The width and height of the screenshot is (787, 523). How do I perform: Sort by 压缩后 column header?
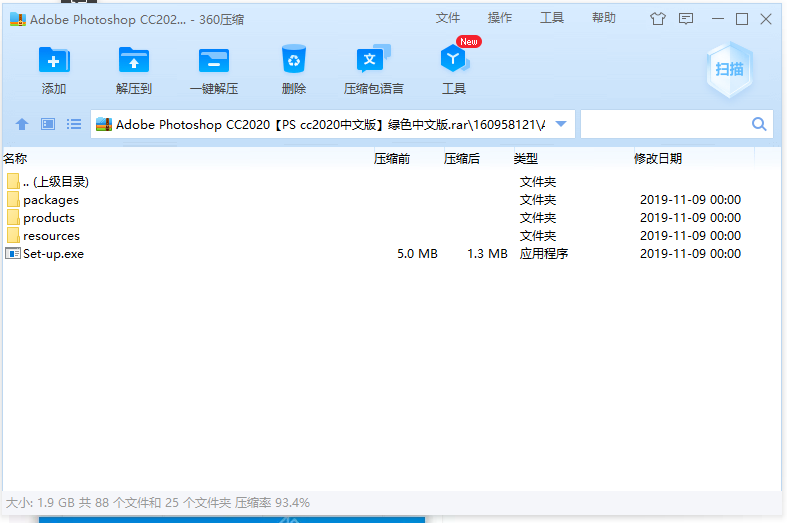[462, 159]
